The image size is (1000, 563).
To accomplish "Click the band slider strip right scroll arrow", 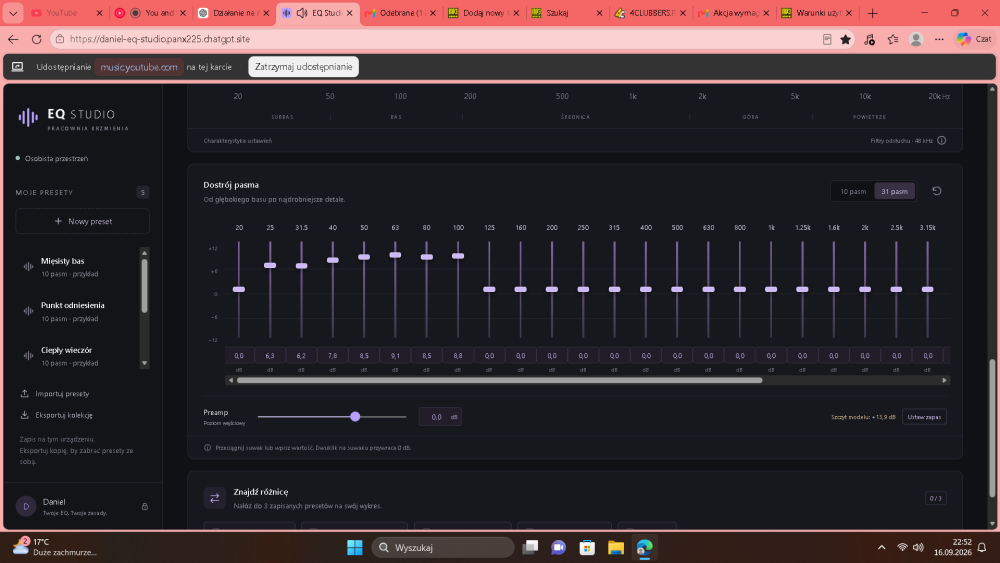I will point(945,380).
